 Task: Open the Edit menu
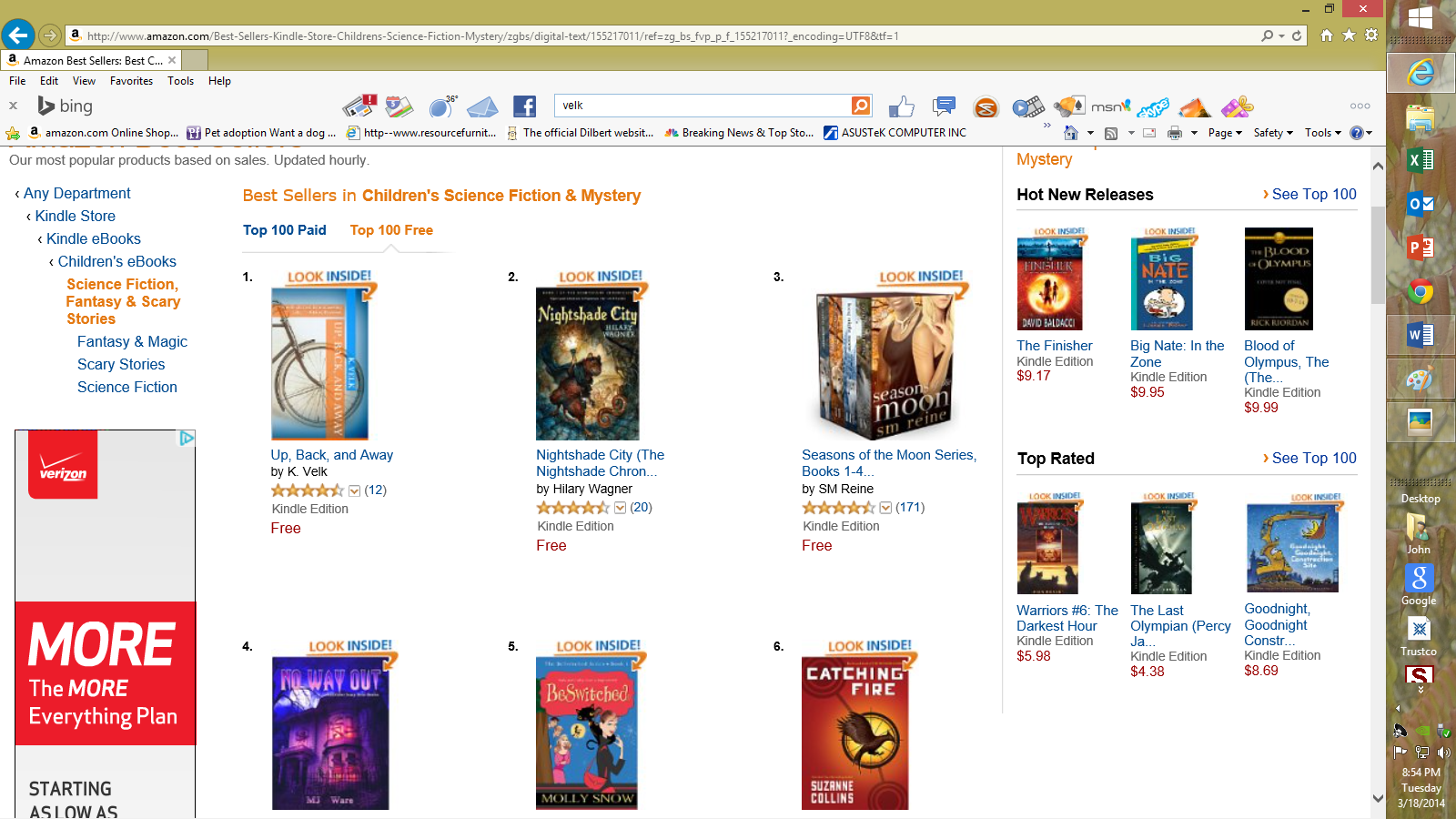49,81
